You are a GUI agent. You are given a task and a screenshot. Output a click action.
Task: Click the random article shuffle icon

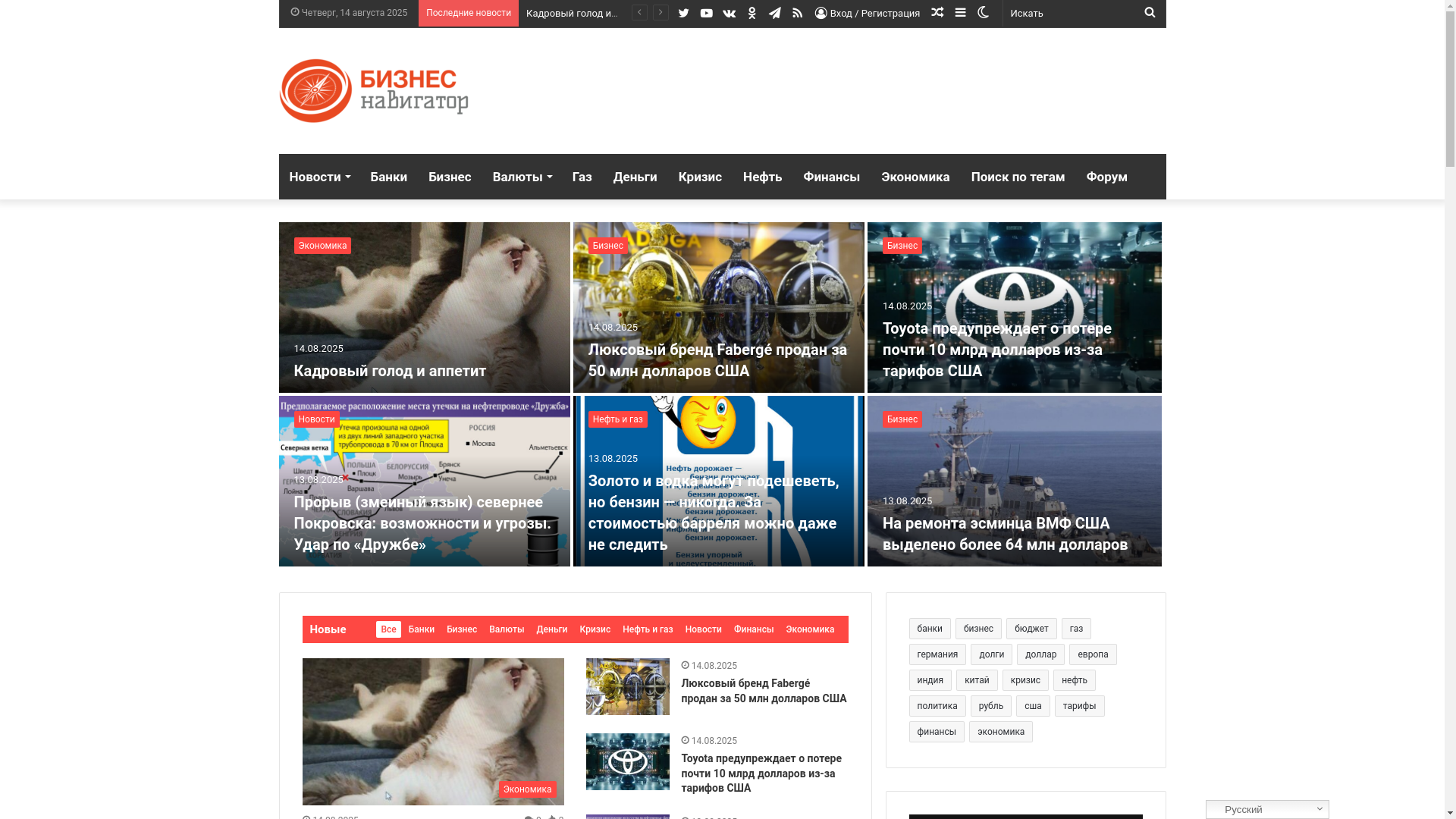click(937, 13)
